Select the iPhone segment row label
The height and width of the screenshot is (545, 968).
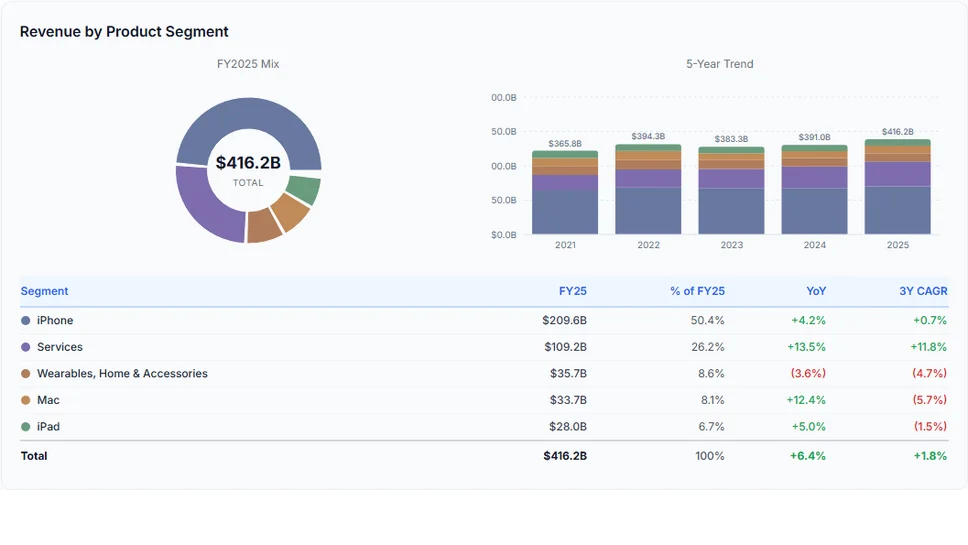(55, 320)
